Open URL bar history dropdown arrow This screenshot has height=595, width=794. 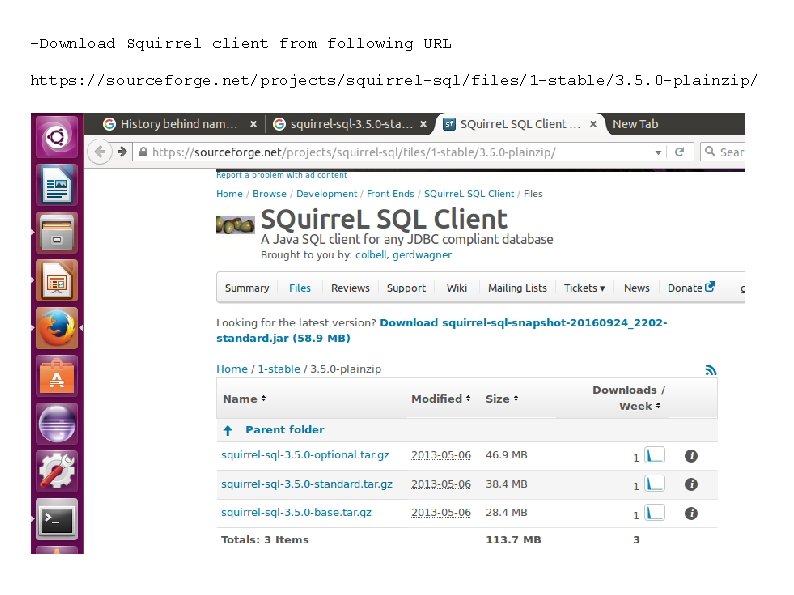point(658,152)
